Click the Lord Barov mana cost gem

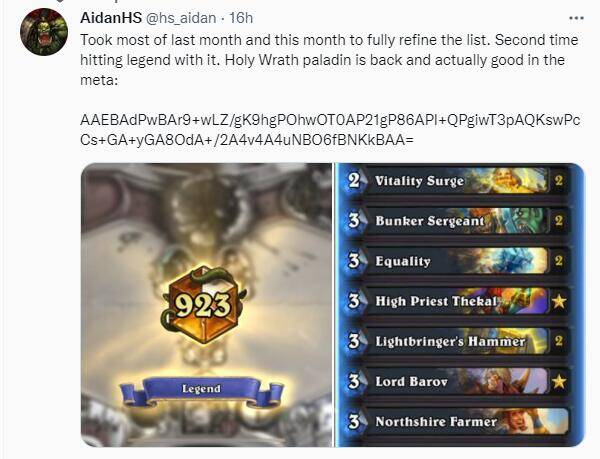coord(354,381)
